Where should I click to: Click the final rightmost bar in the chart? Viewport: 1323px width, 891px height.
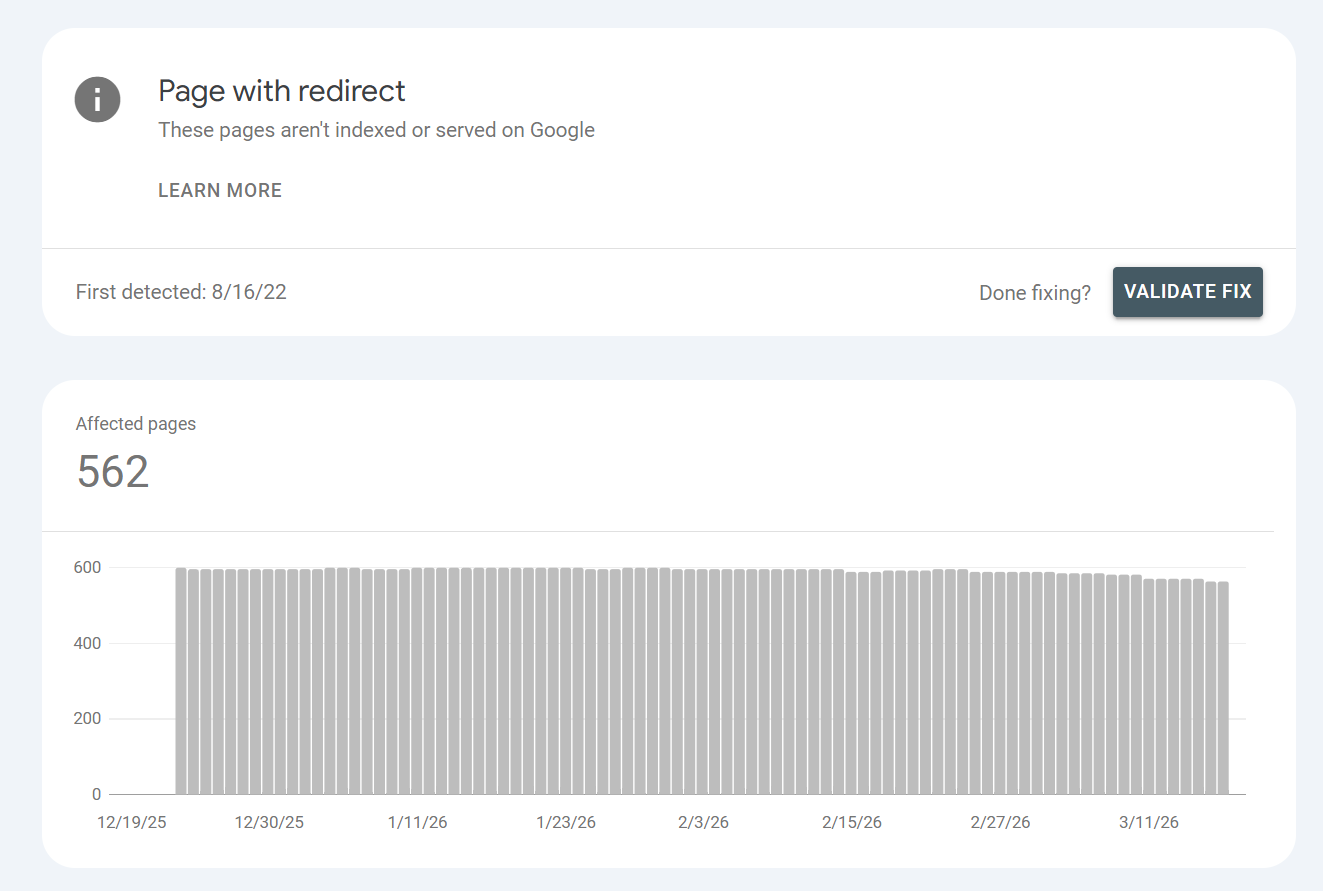(1225, 685)
